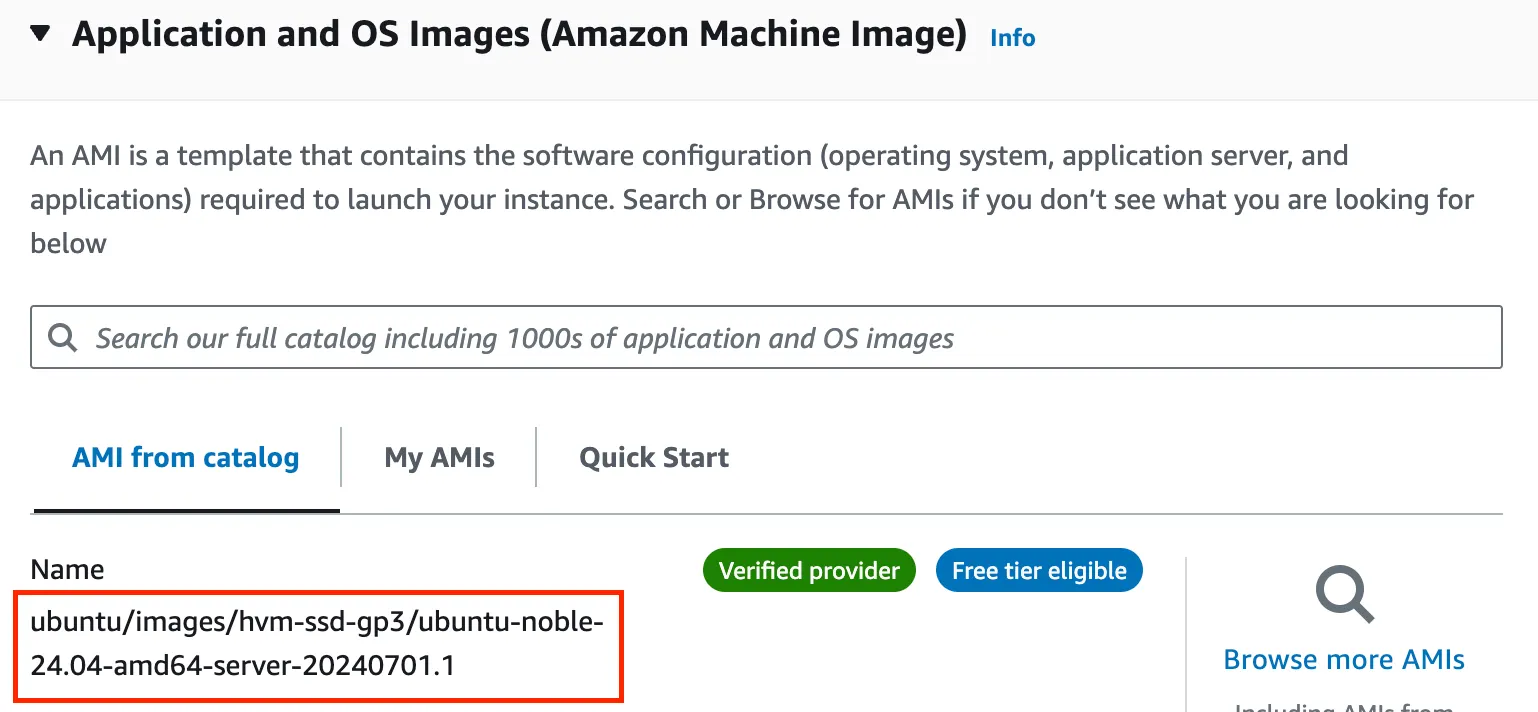
Task: Open the Quick Start tab
Action: tap(654, 458)
